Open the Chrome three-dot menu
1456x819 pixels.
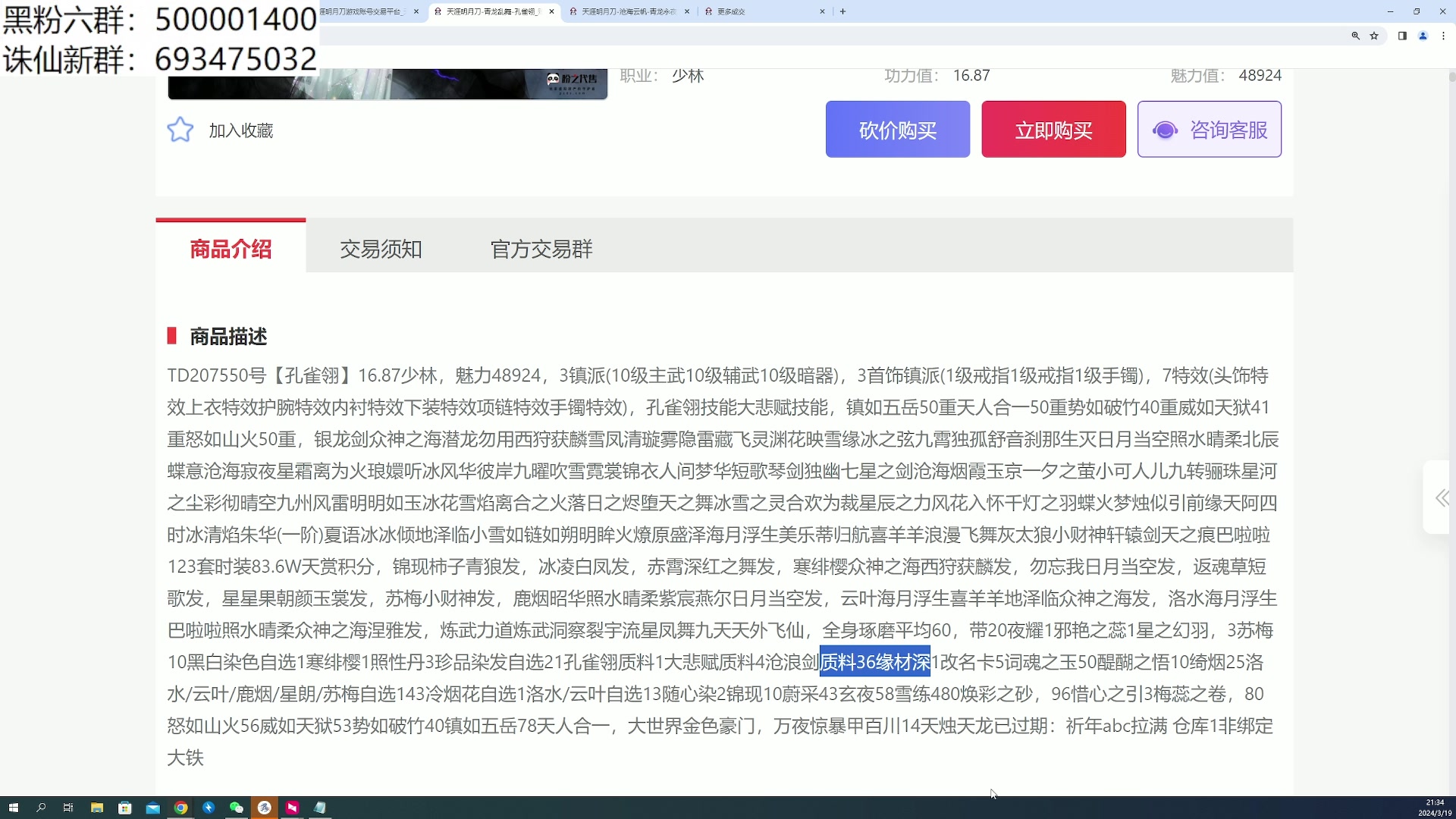(1445, 36)
